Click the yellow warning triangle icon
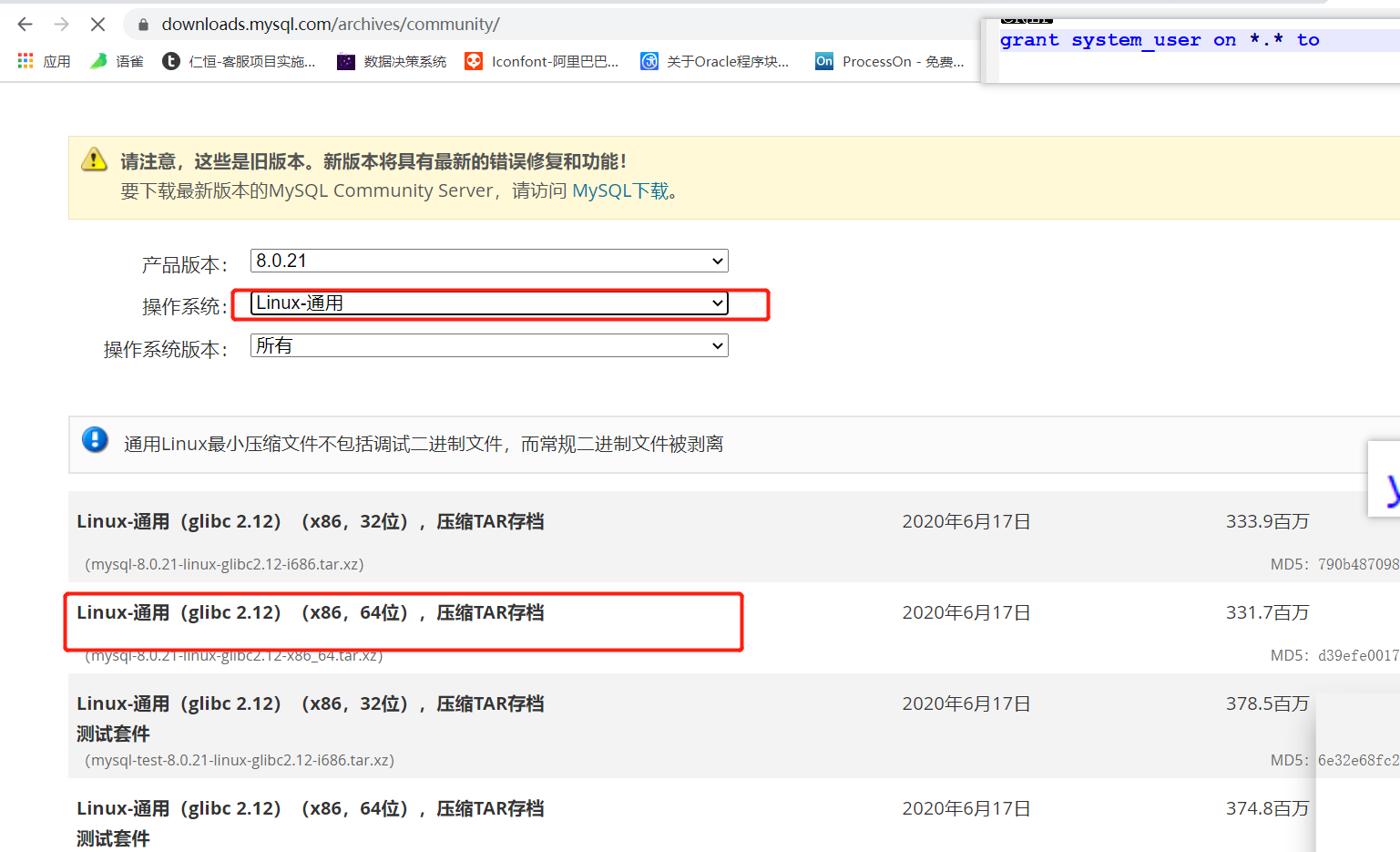Image resolution: width=1400 pixels, height=852 pixels. pyautogui.click(x=95, y=159)
